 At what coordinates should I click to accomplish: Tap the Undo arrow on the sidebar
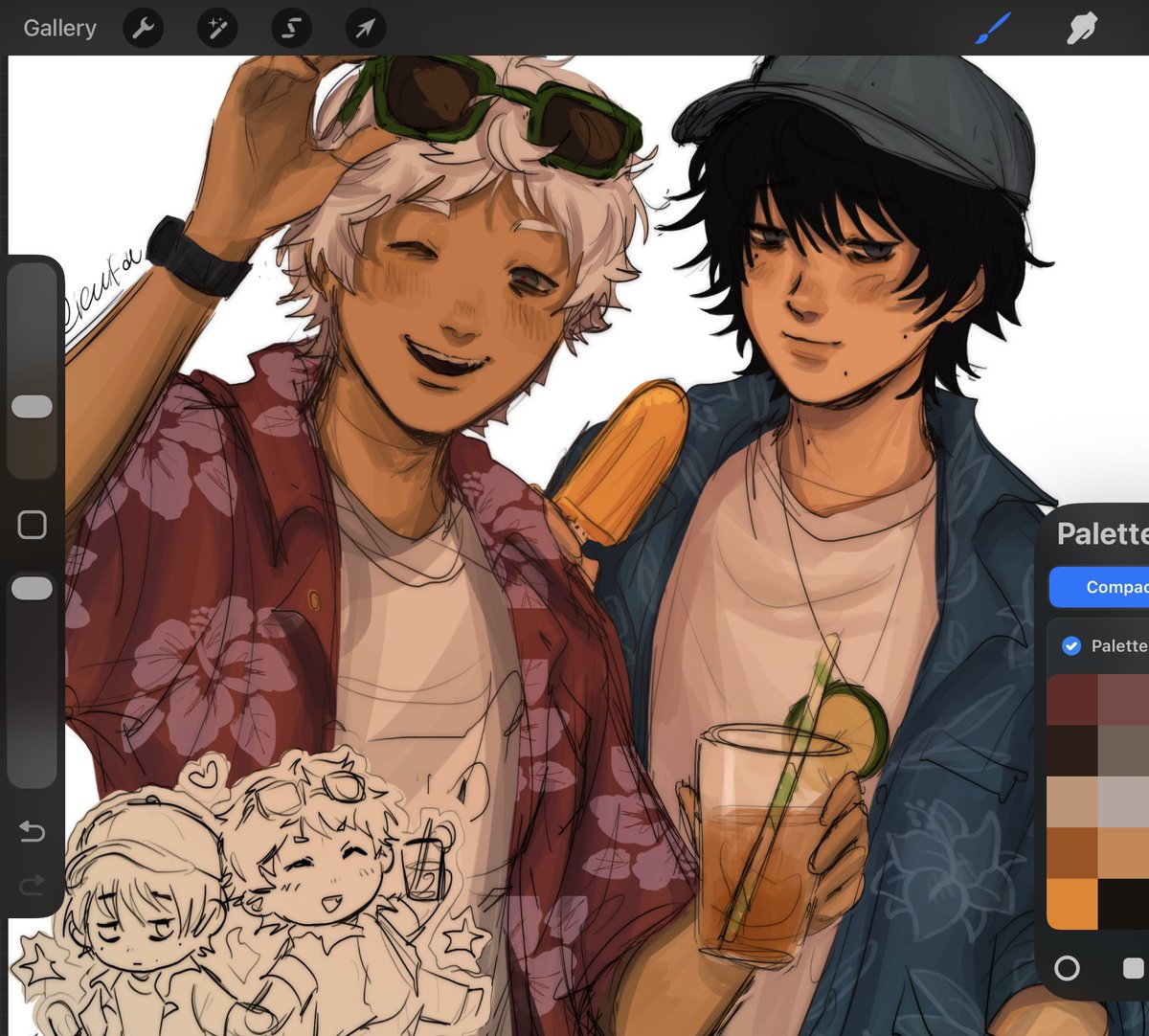33,833
